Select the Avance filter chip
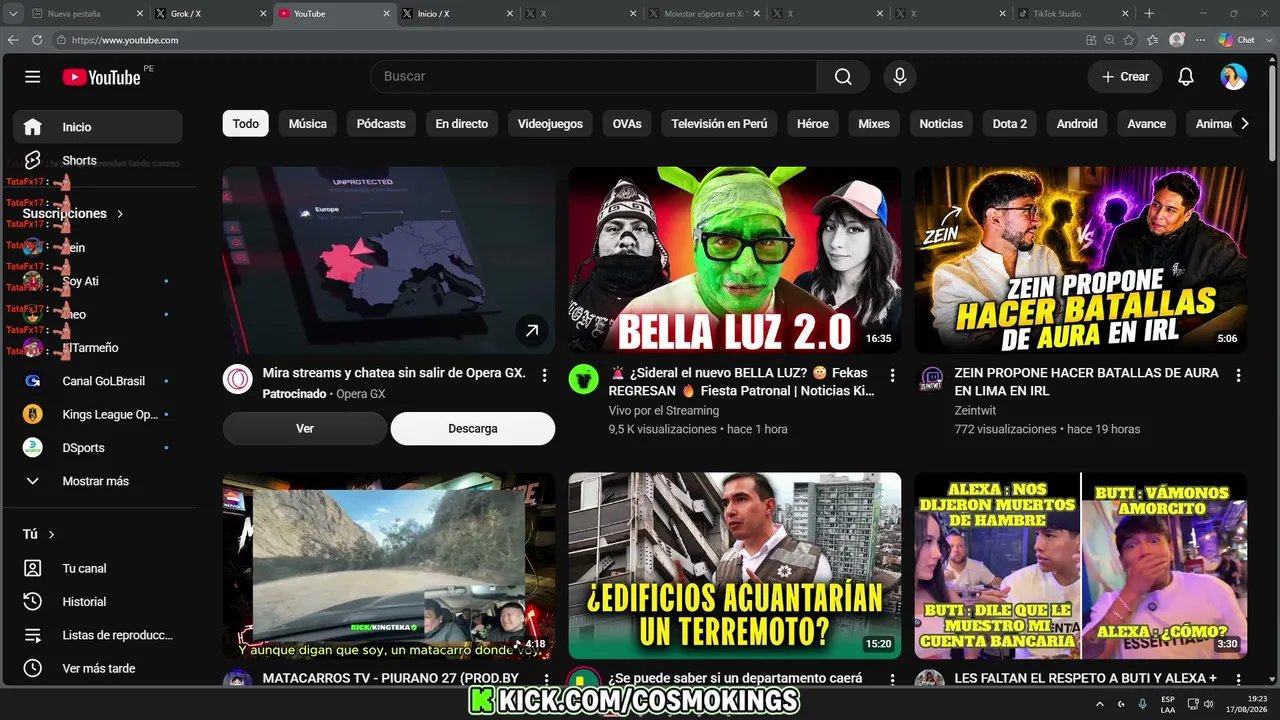The height and width of the screenshot is (720, 1280). (1147, 124)
